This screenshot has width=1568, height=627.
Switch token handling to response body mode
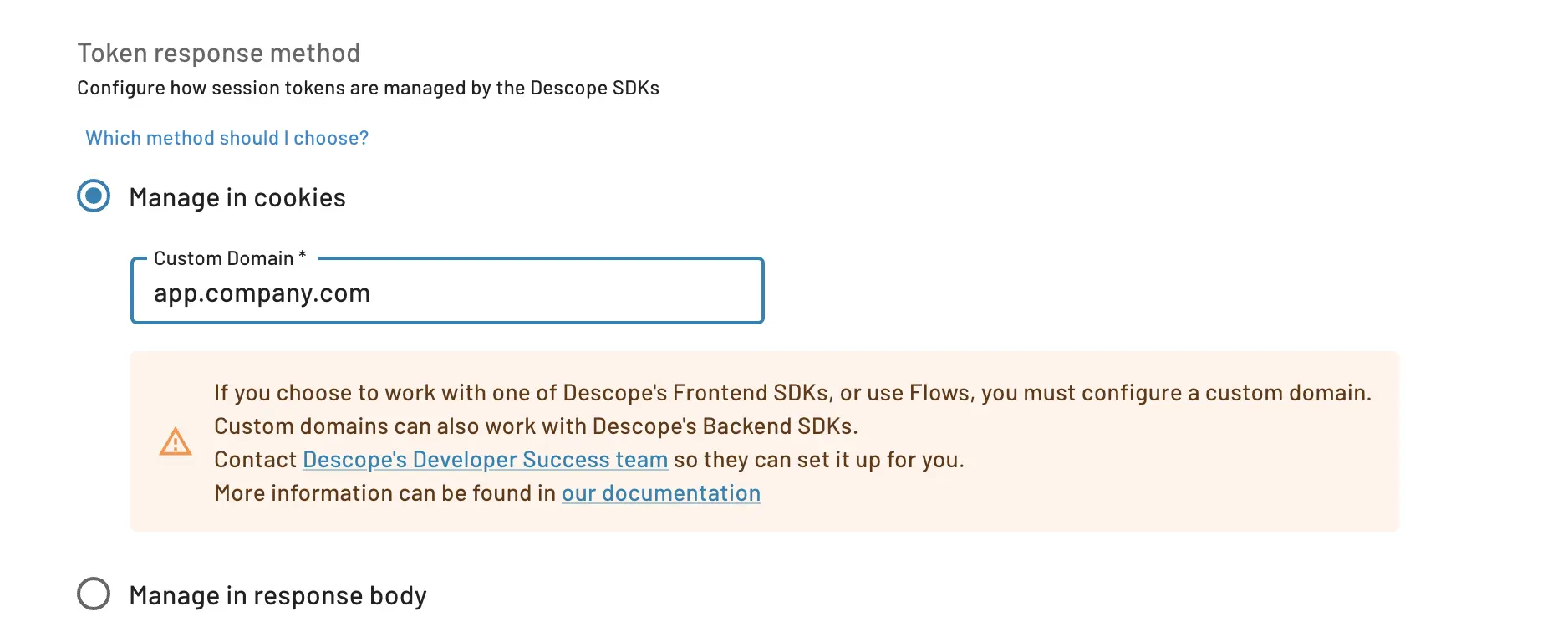pos(94,594)
